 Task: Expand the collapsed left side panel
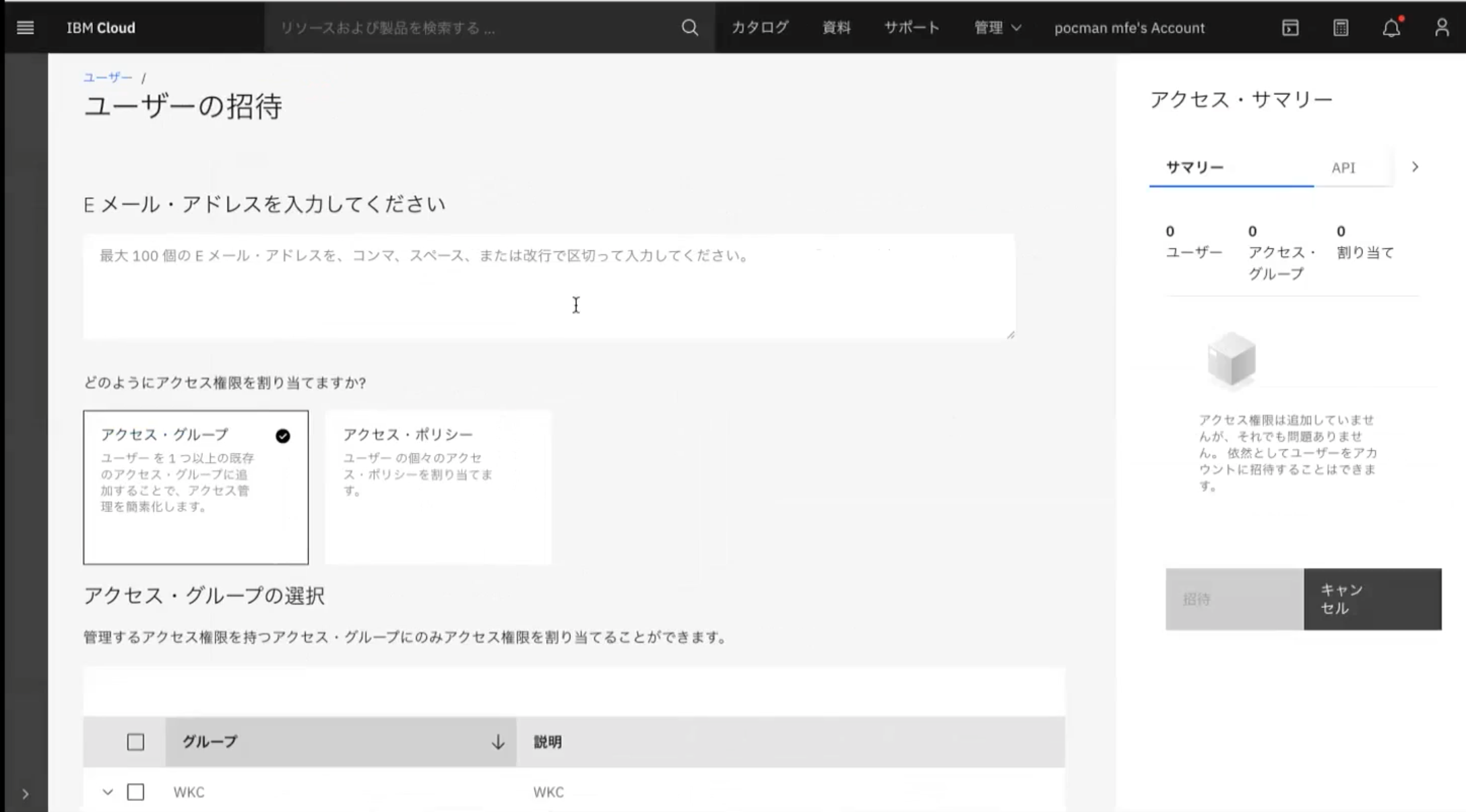tap(25, 794)
